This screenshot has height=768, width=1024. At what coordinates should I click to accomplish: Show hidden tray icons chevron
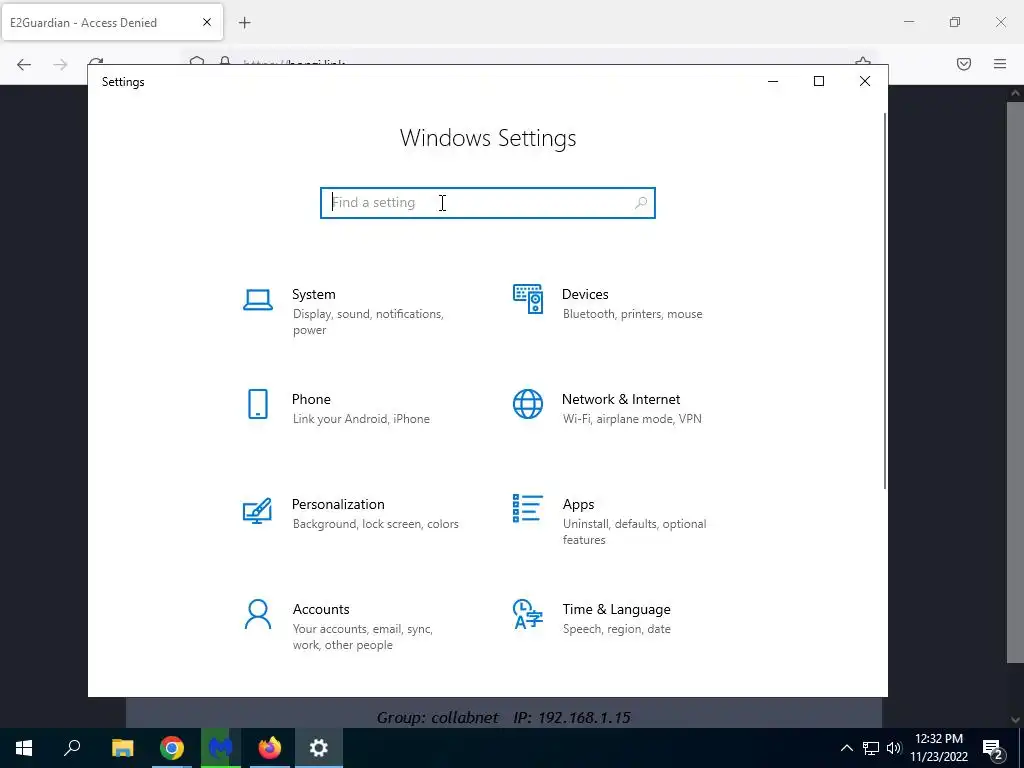[846, 748]
